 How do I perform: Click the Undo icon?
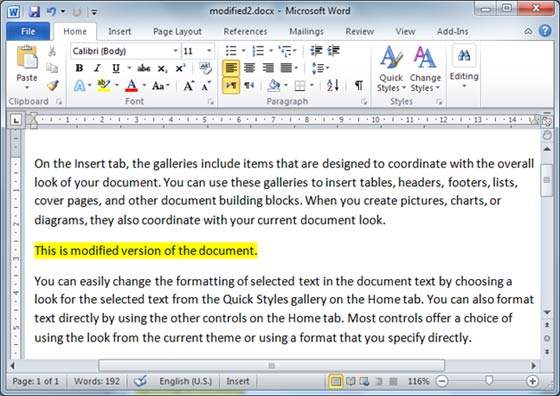point(51,11)
